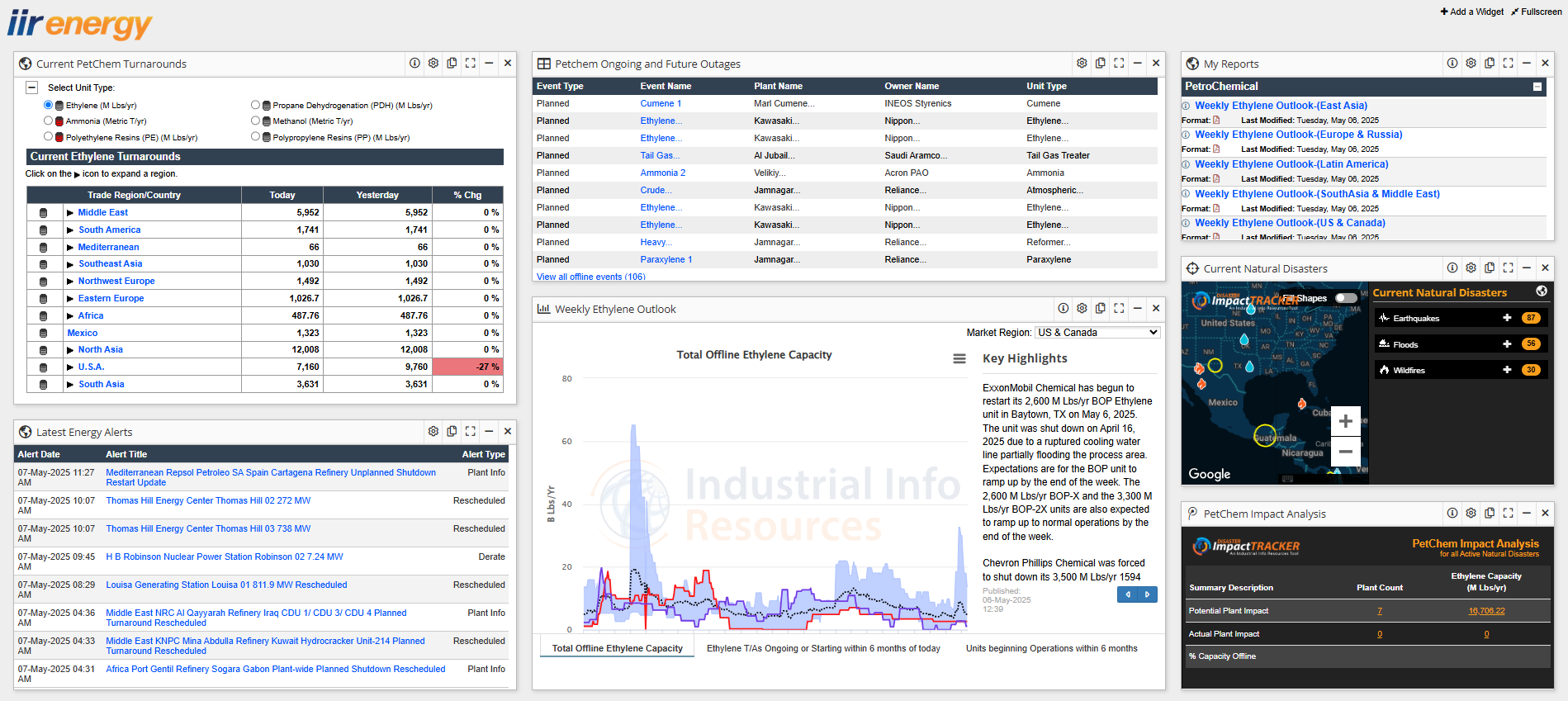The image size is (1568, 701).
Task: Open chart hamburger menu for Total Offline Ethylene Capacity
Action: 959,358
